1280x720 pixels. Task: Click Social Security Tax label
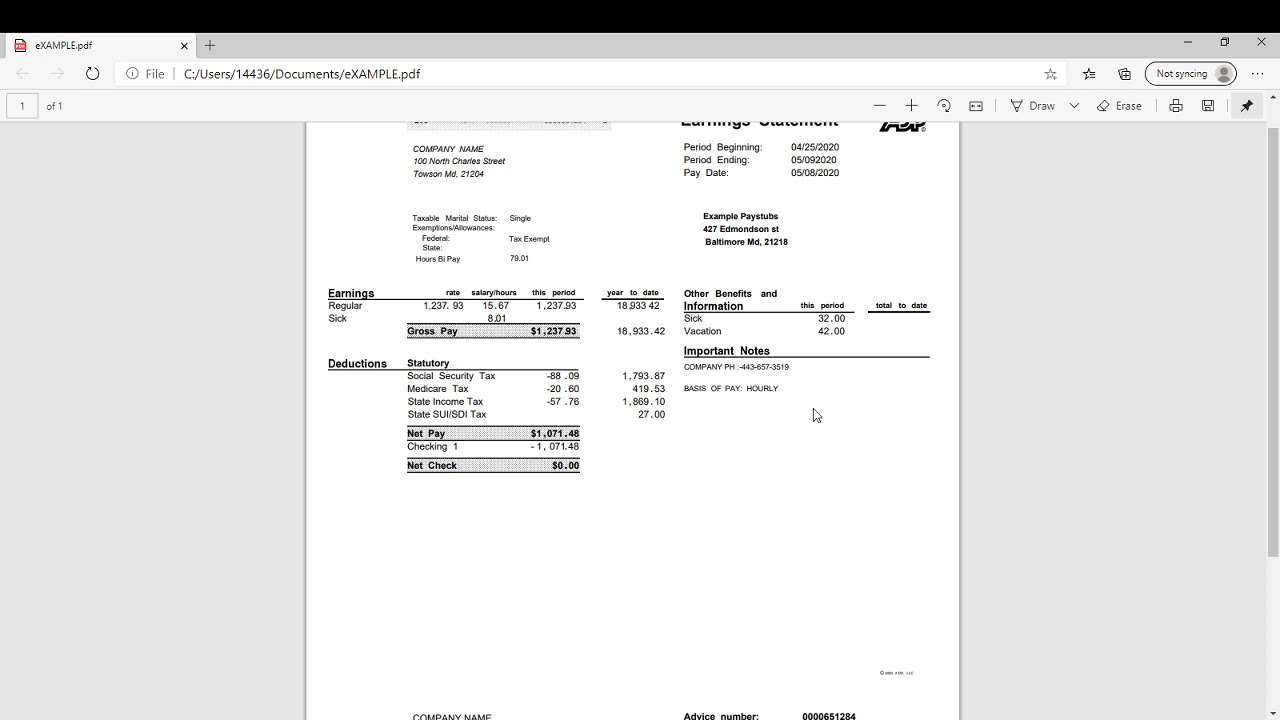[451, 376]
